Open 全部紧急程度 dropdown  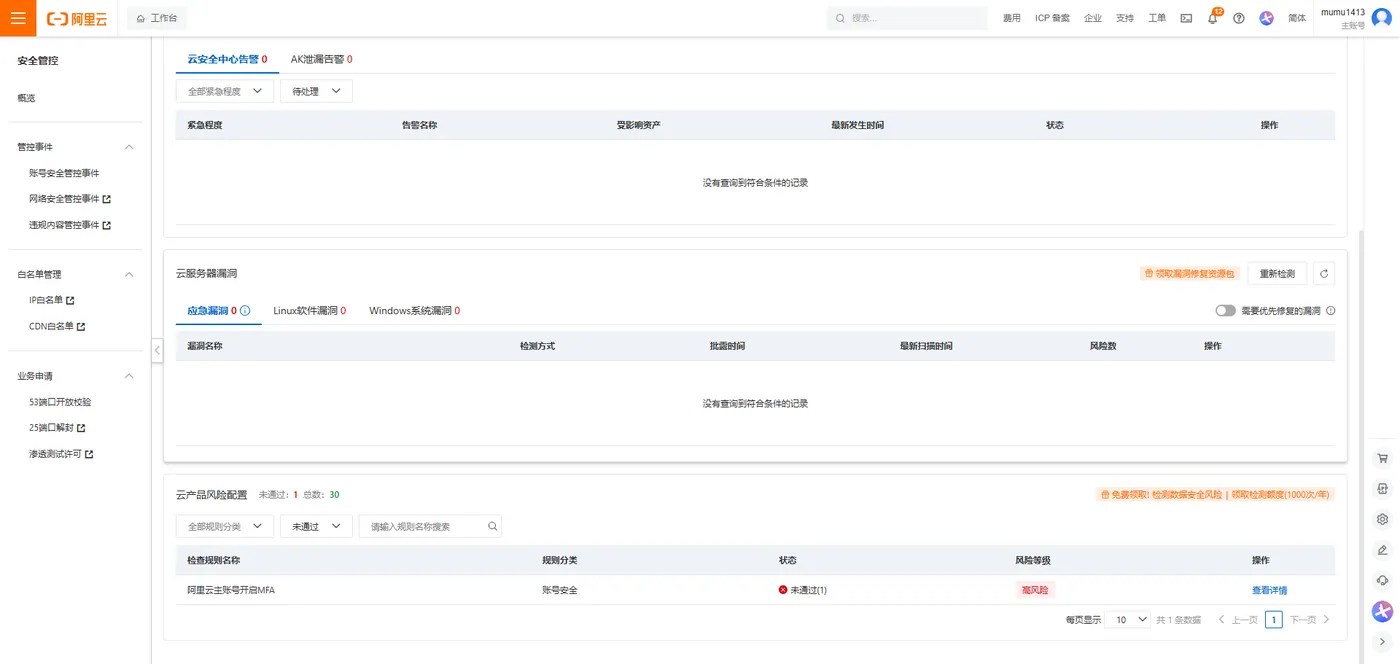click(x=225, y=91)
